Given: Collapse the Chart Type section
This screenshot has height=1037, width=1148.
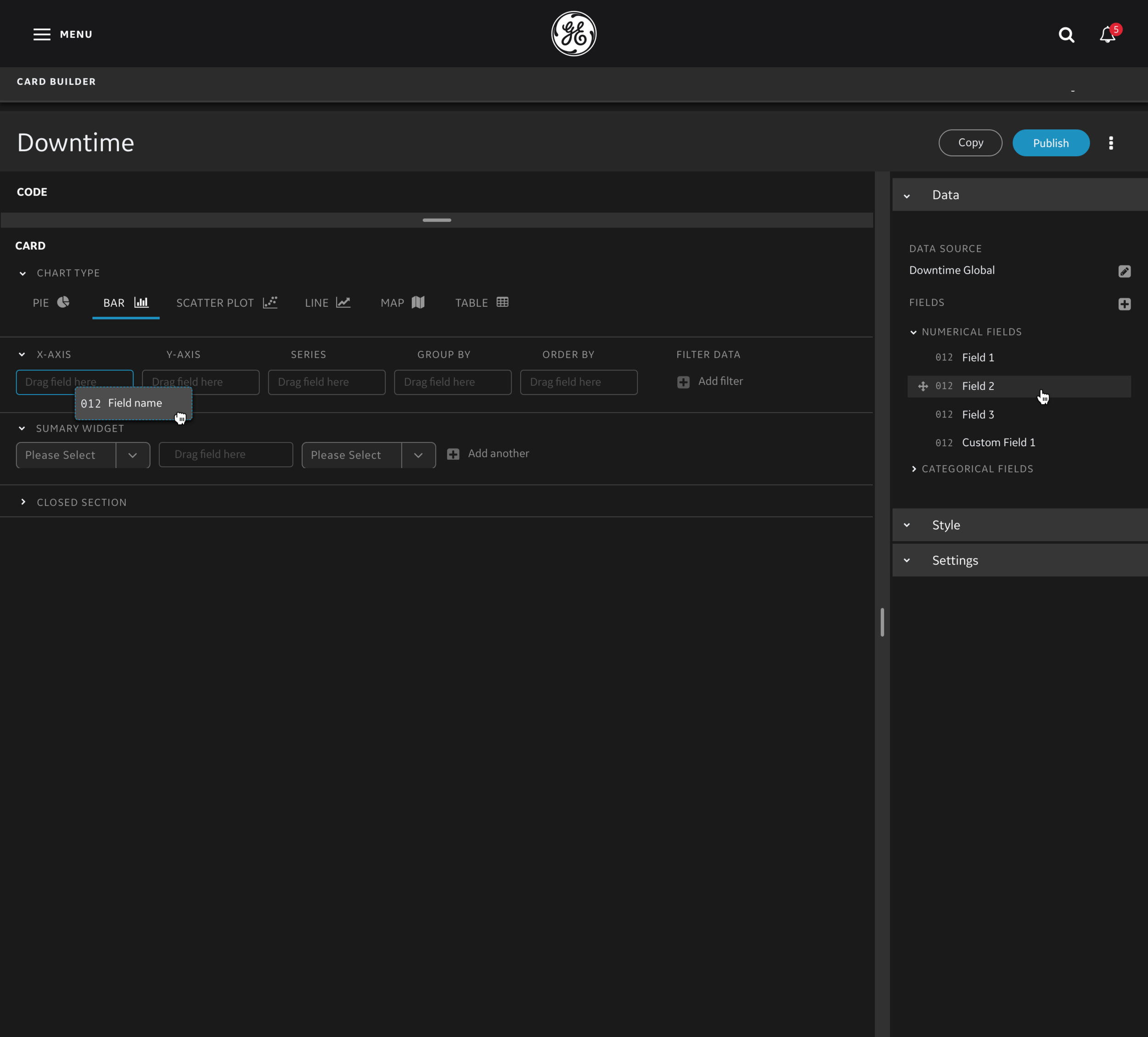Looking at the screenshot, I should pos(23,273).
